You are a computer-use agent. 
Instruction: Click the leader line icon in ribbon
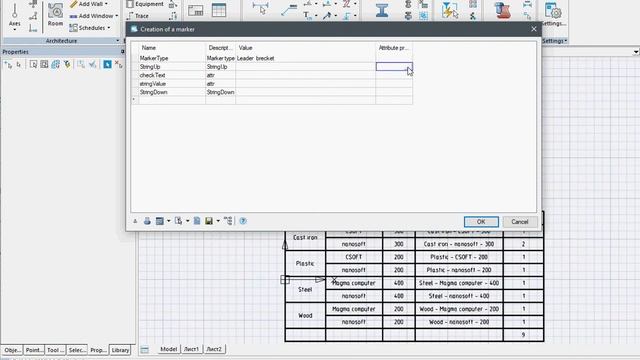pos(289,10)
